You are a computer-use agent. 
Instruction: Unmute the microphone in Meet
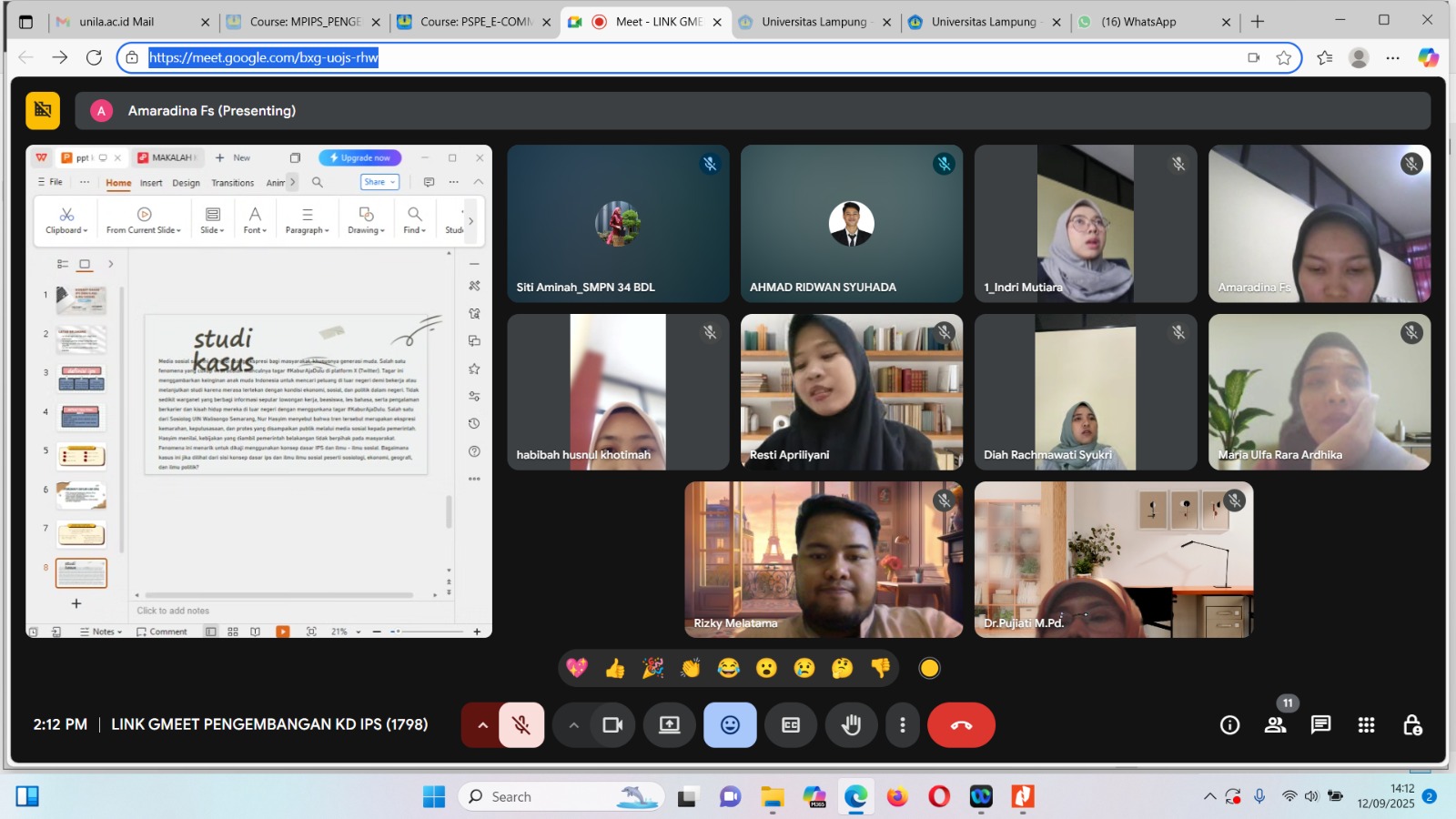point(521,725)
